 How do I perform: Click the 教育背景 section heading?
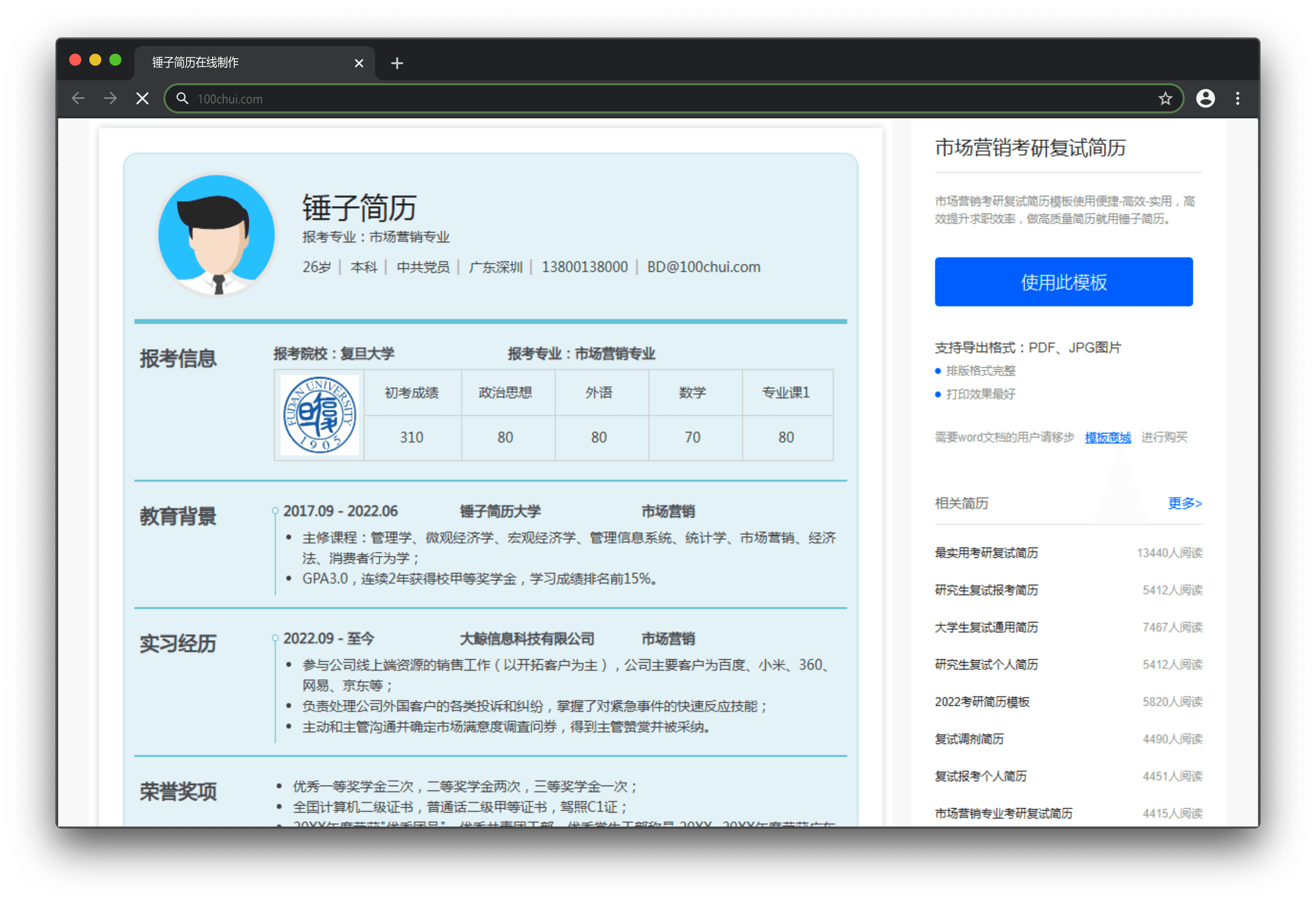(178, 516)
